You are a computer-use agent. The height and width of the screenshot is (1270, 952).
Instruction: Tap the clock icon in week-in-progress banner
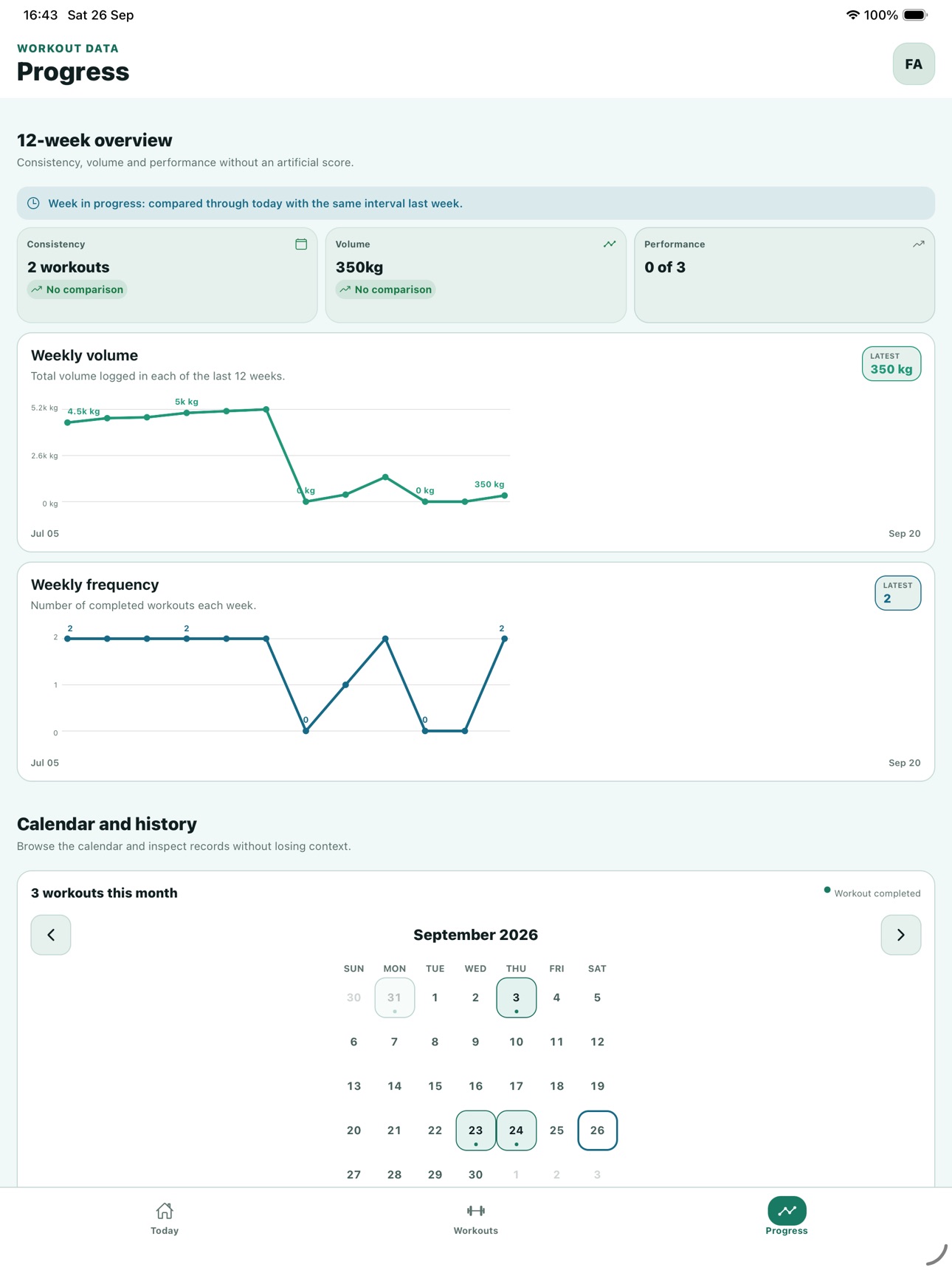pos(33,203)
